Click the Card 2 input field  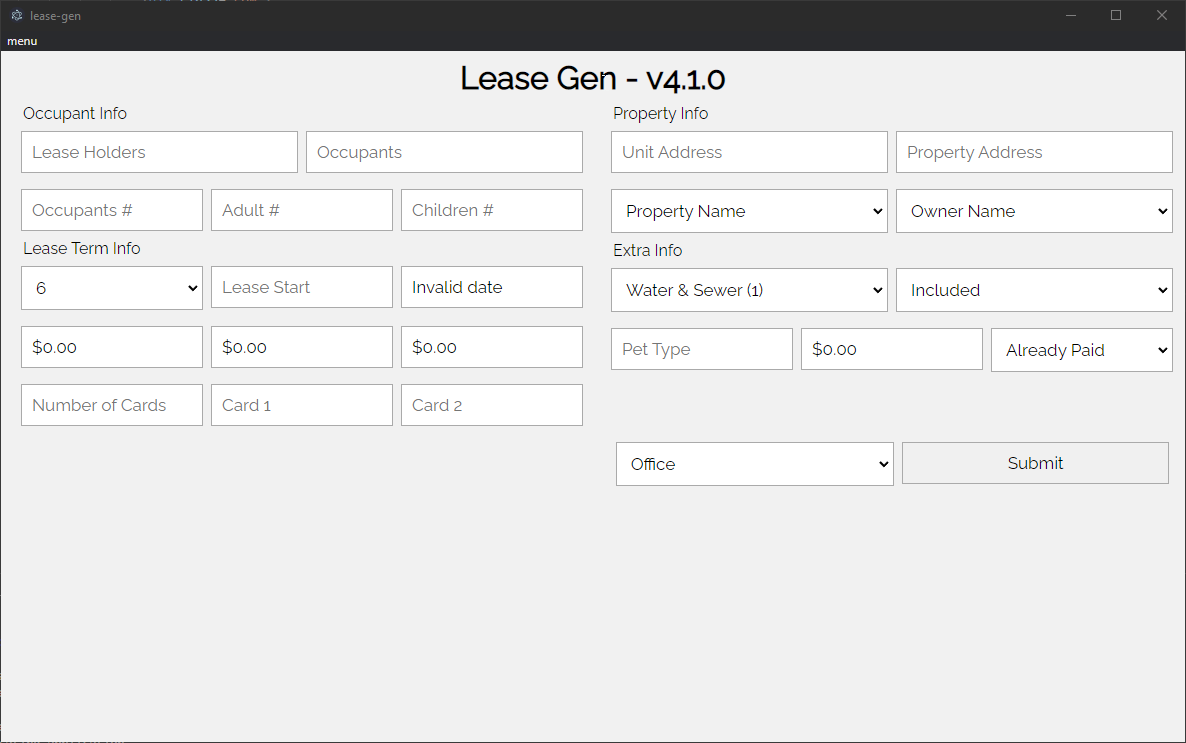coord(491,405)
